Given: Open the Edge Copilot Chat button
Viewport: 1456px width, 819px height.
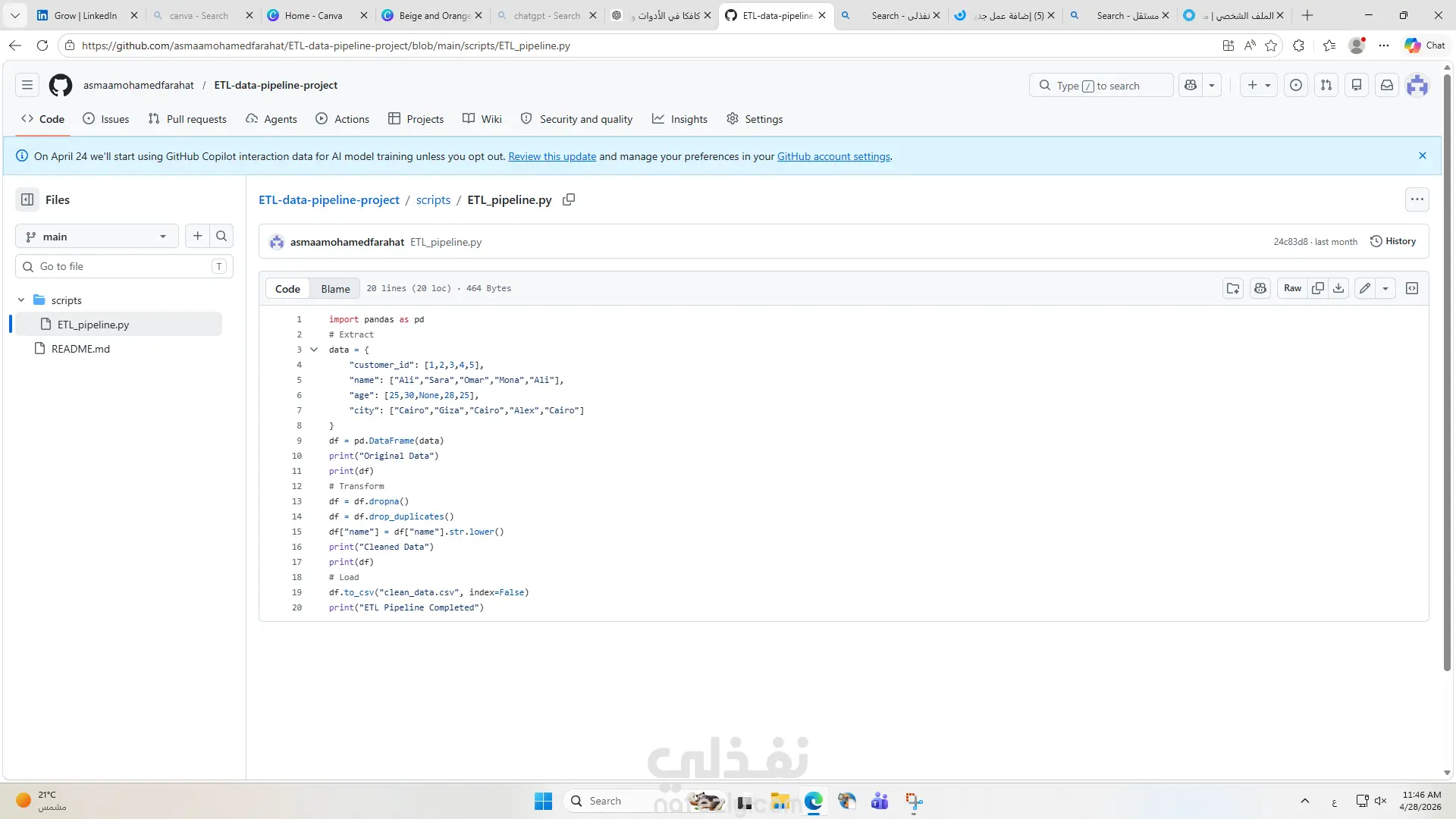Looking at the screenshot, I should pos(1425,45).
